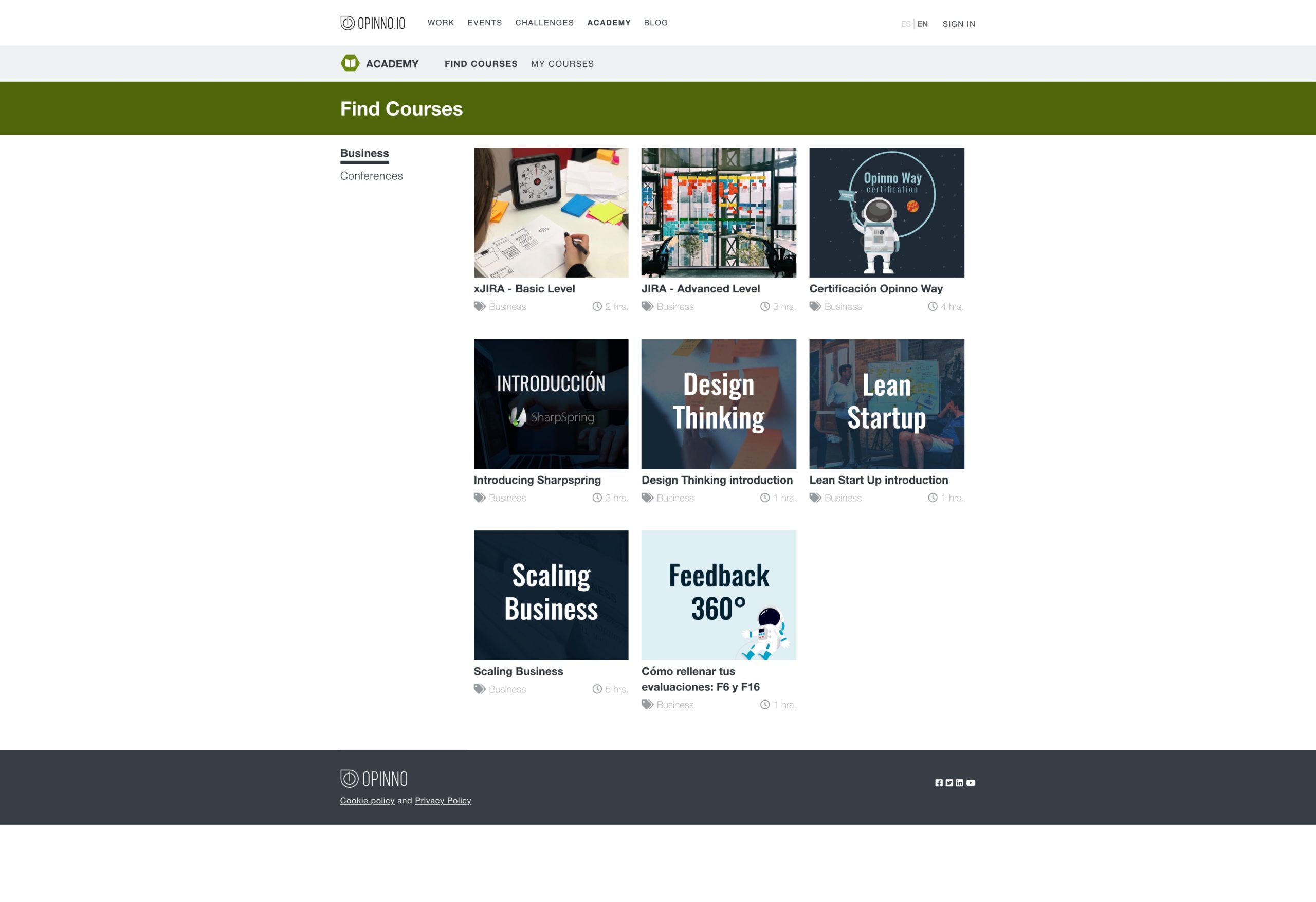Screen dimensions: 1316x902
Task: Filter courses by Business category
Action: point(364,153)
